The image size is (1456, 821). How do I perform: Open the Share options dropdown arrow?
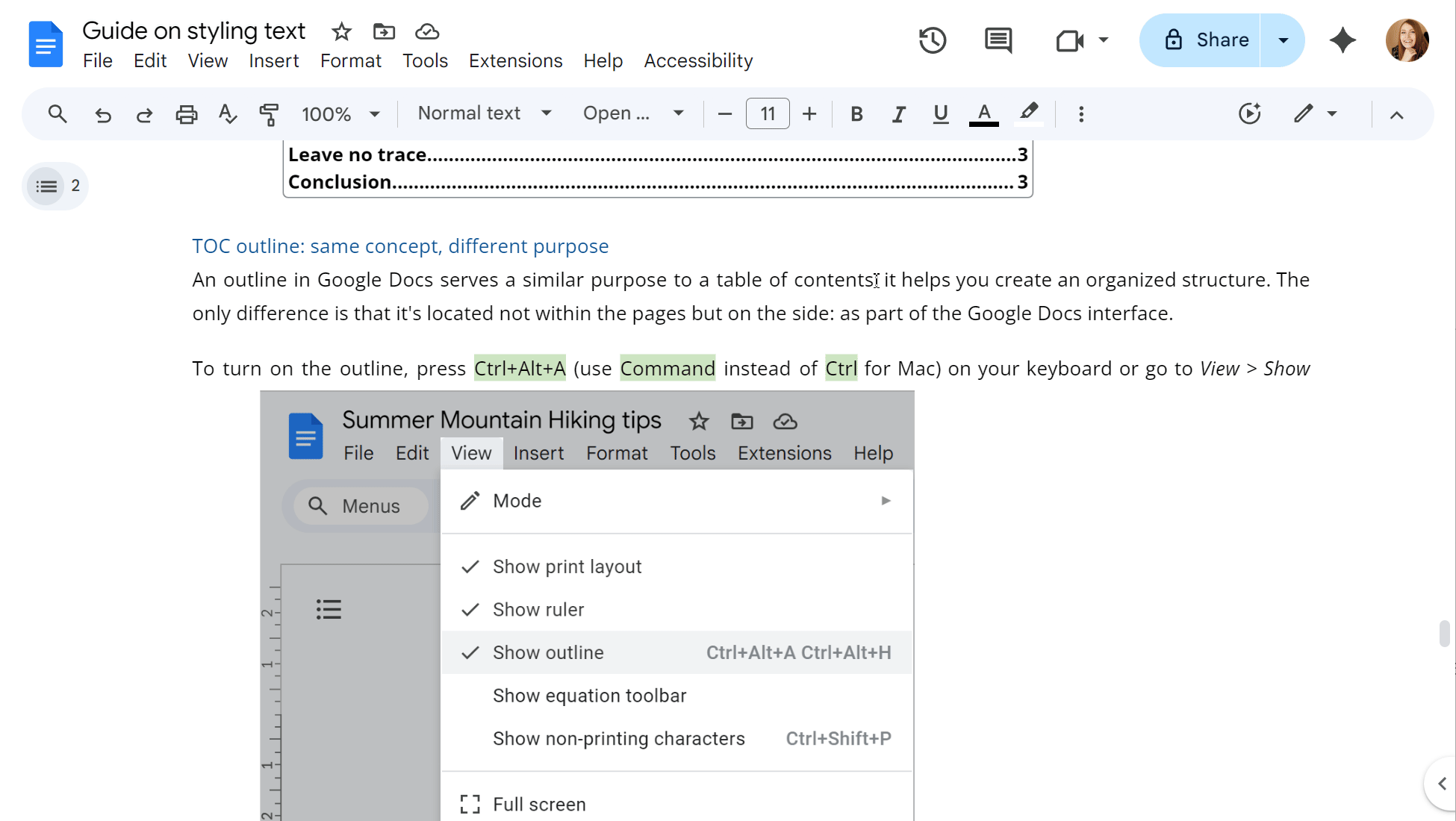(x=1284, y=40)
